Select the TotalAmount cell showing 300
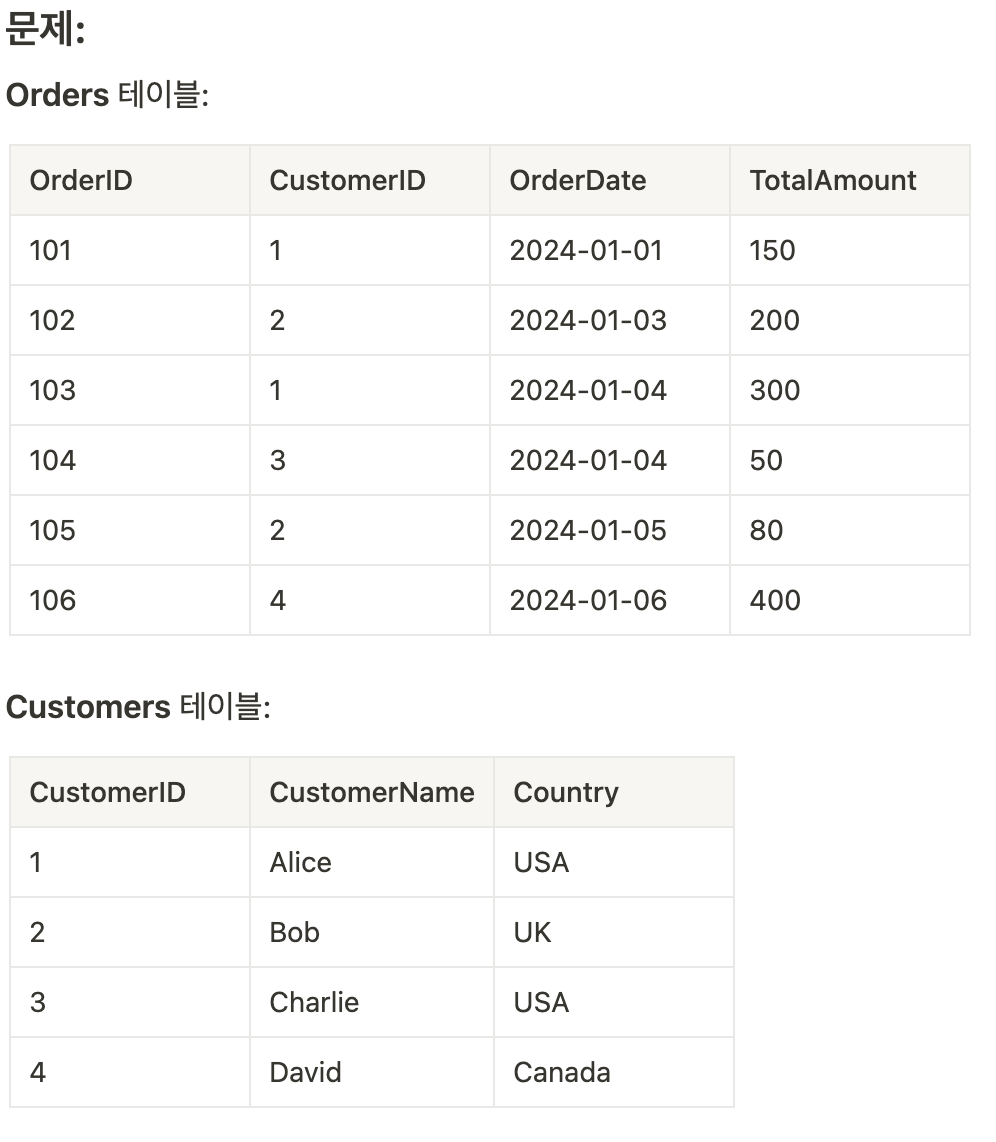This screenshot has height=1142, width=996. tap(775, 390)
